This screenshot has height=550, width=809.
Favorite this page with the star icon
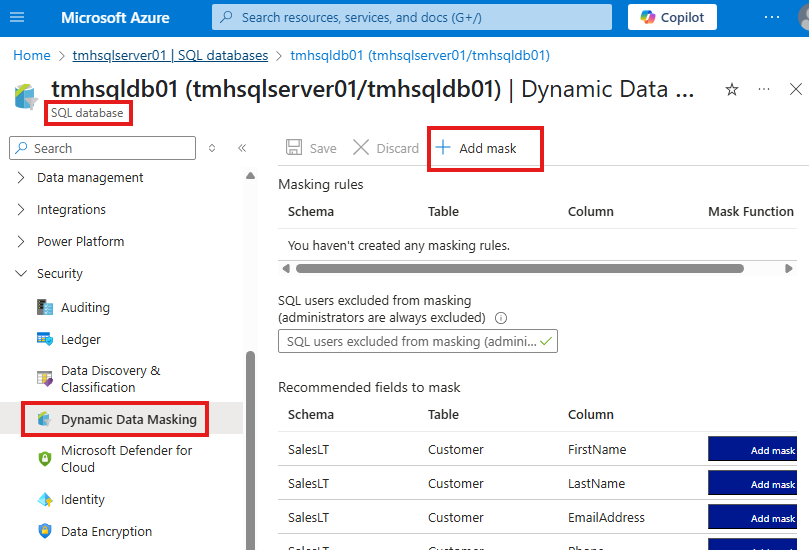[732, 90]
